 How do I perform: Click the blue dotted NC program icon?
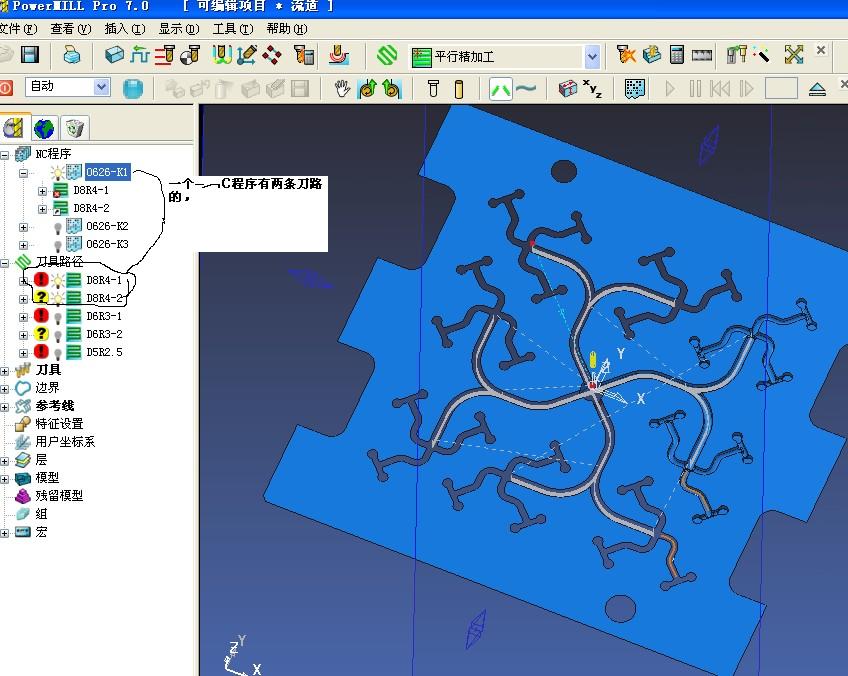pos(634,89)
